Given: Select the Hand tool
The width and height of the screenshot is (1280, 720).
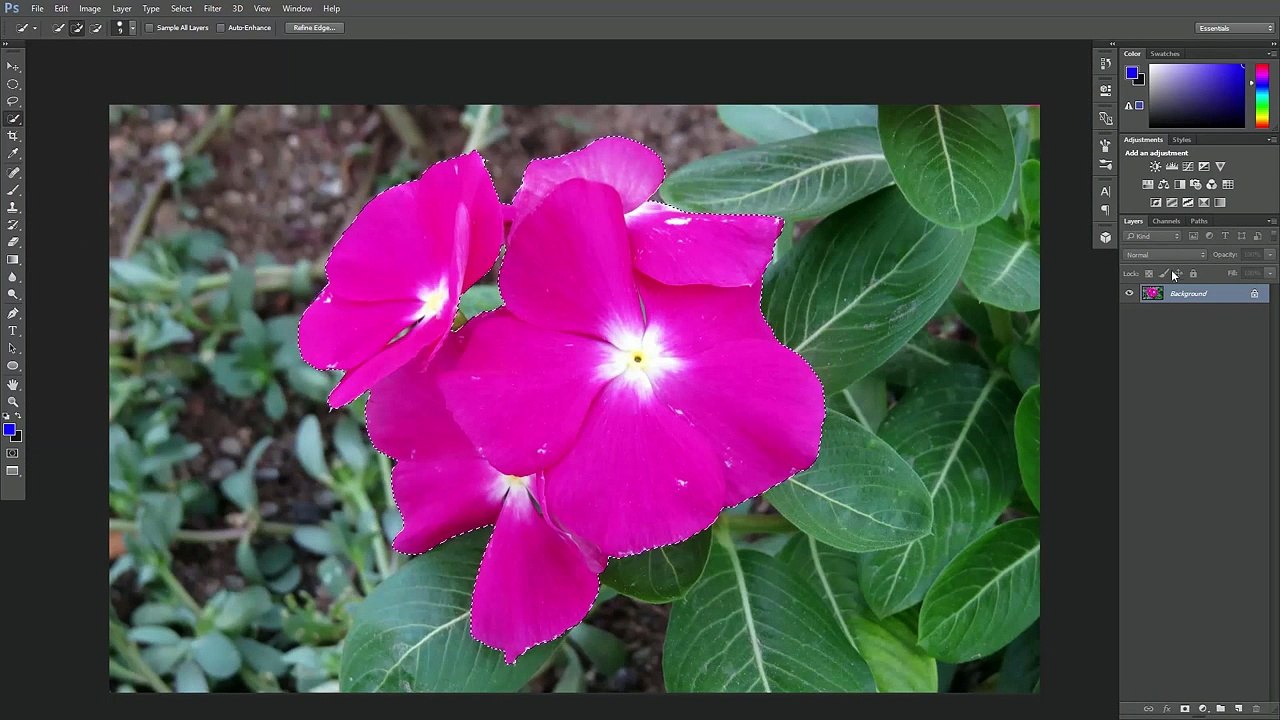Looking at the screenshot, I should pos(13,384).
